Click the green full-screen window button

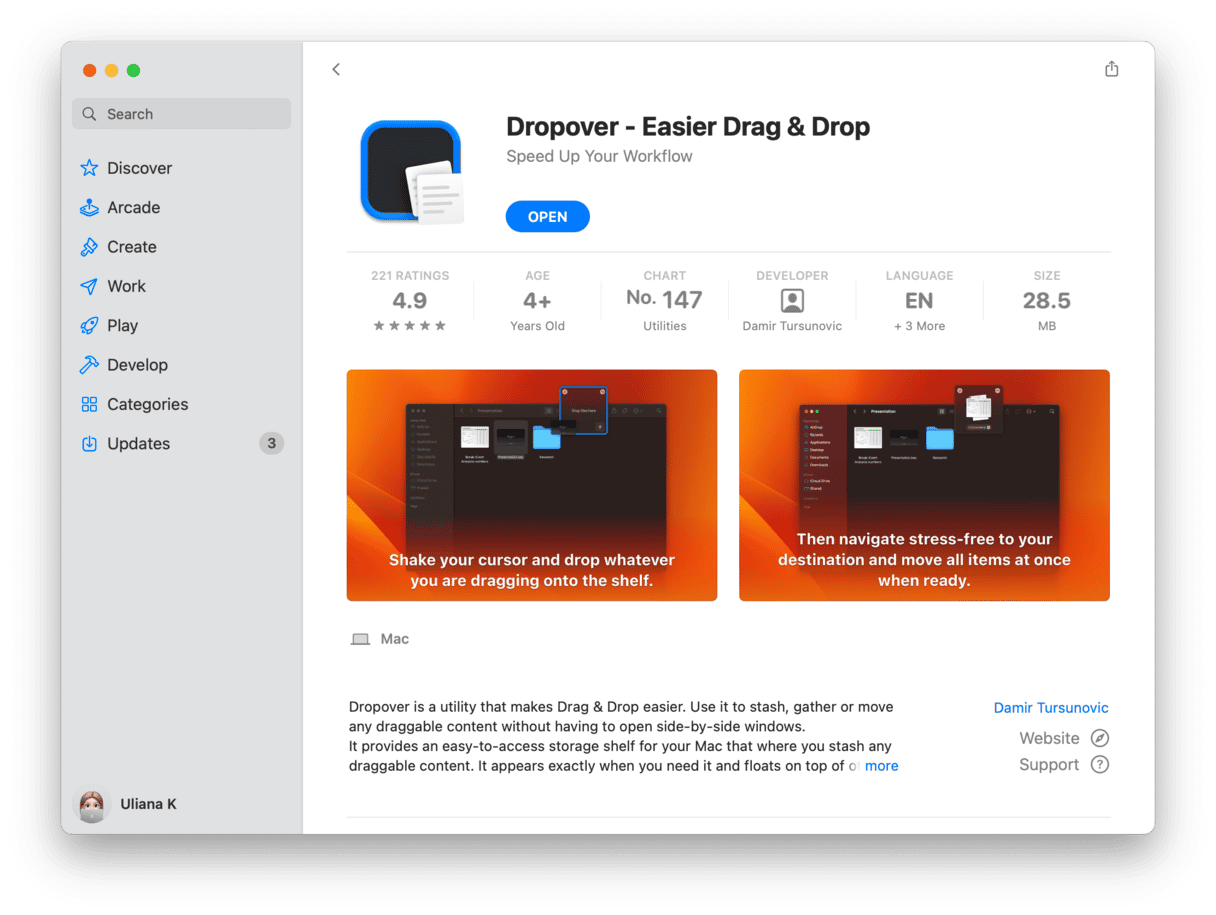click(x=133, y=70)
